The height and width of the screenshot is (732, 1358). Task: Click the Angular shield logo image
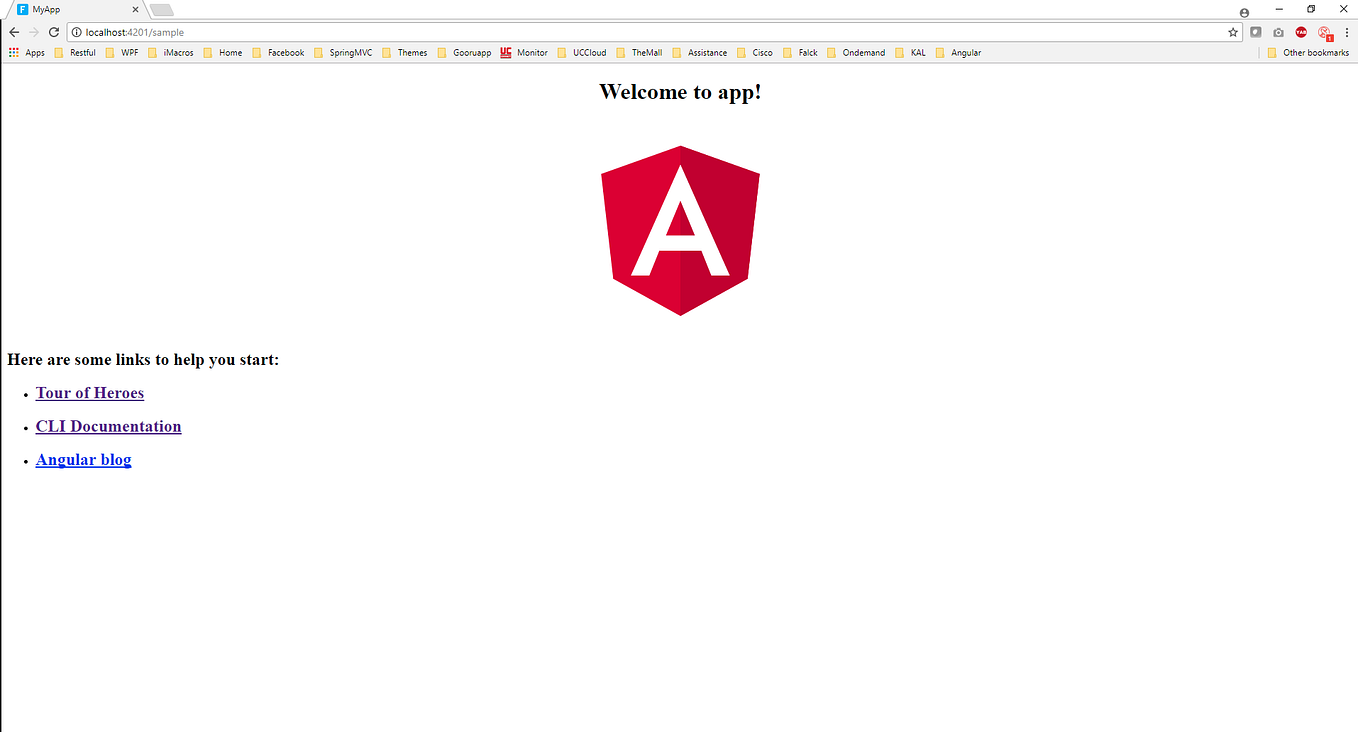pos(680,230)
